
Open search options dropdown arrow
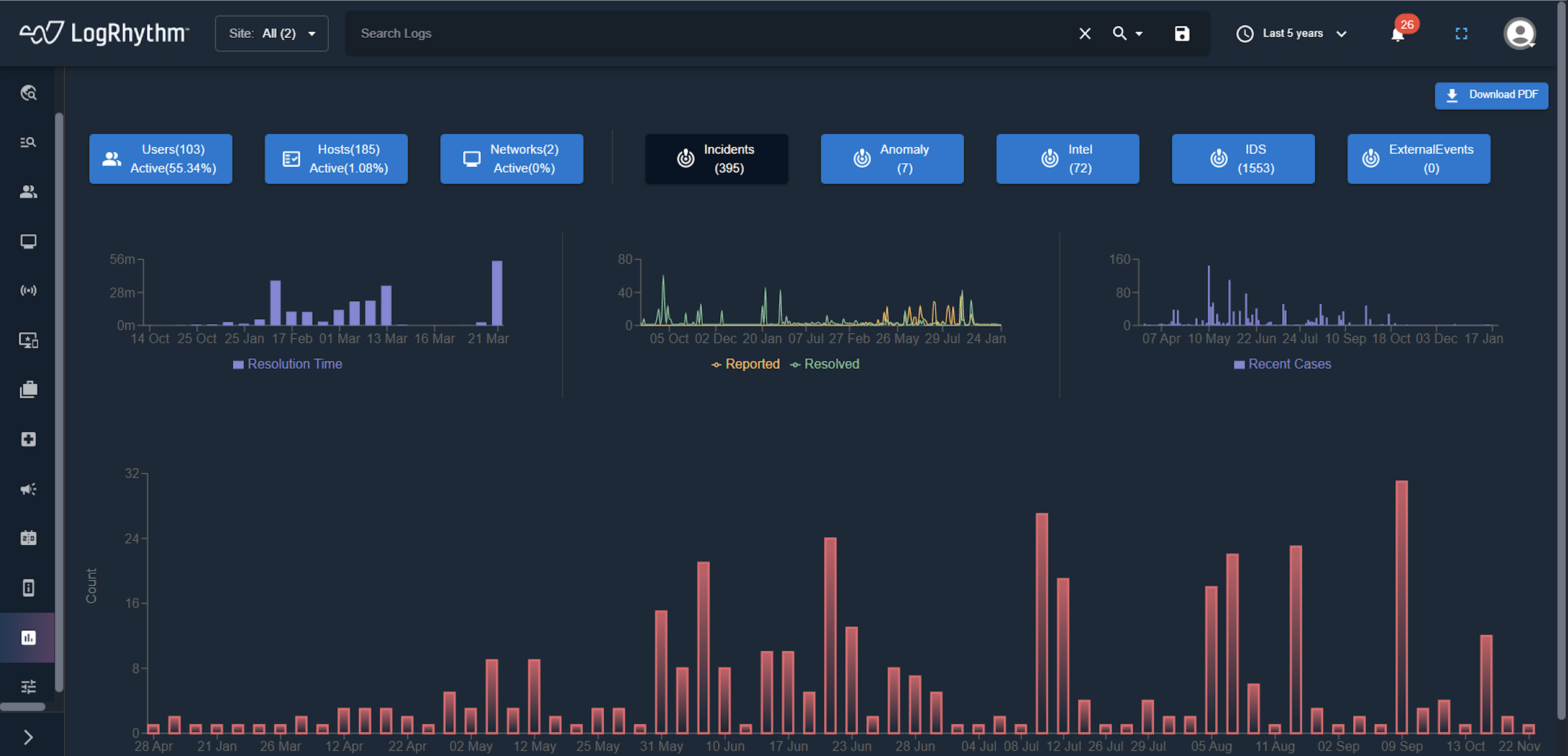(1139, 33)
